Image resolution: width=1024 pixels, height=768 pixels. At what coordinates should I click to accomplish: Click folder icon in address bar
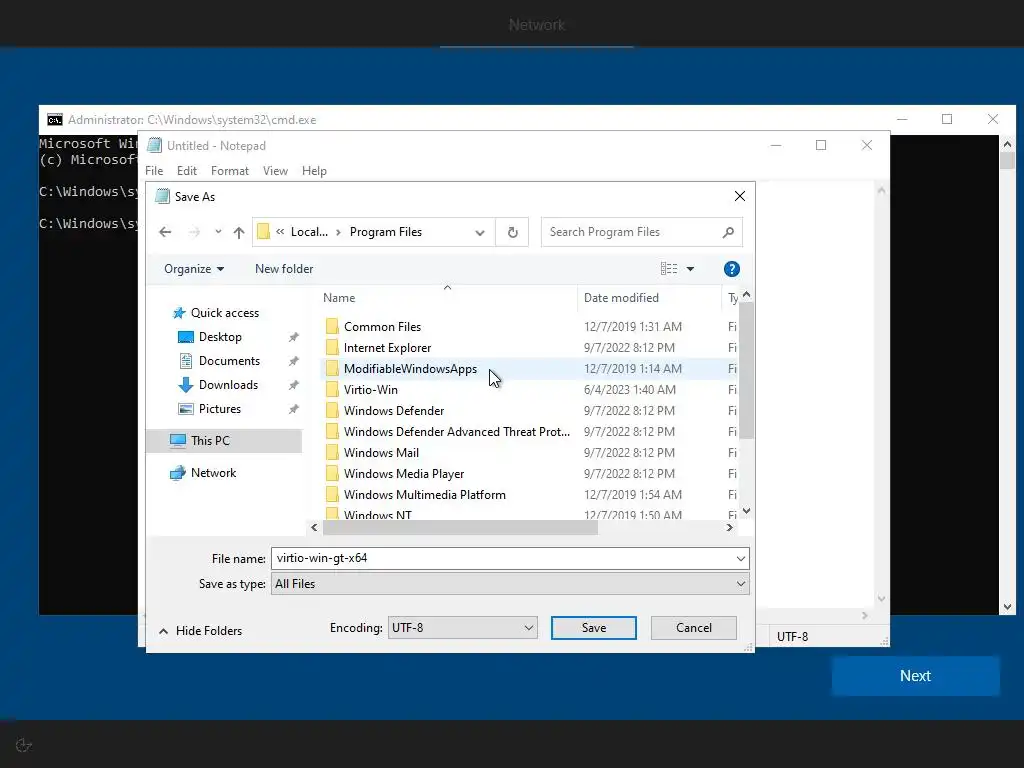263,232
